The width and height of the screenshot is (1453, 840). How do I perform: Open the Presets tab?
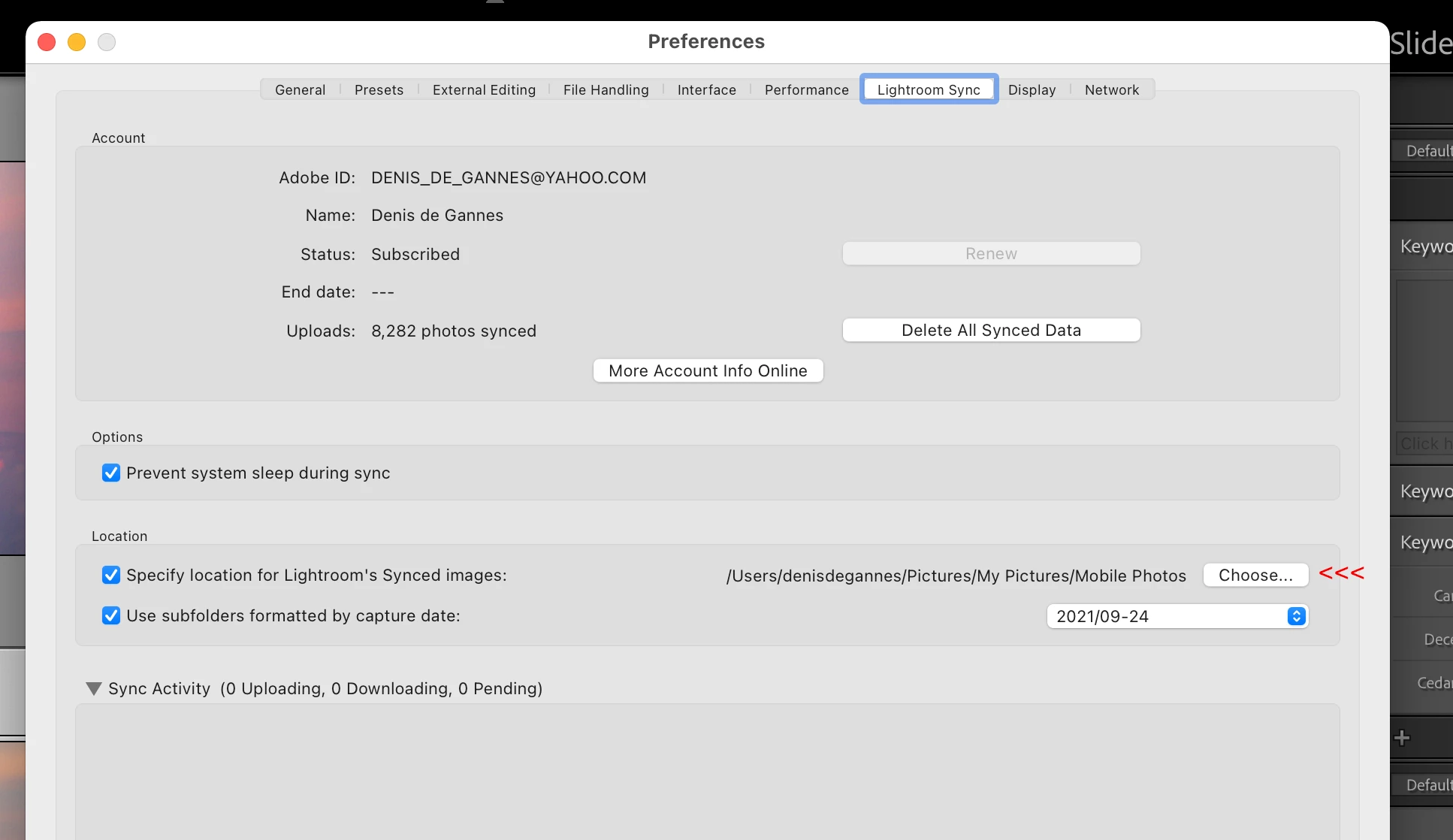pyautogui.click(x=379, y=90)
